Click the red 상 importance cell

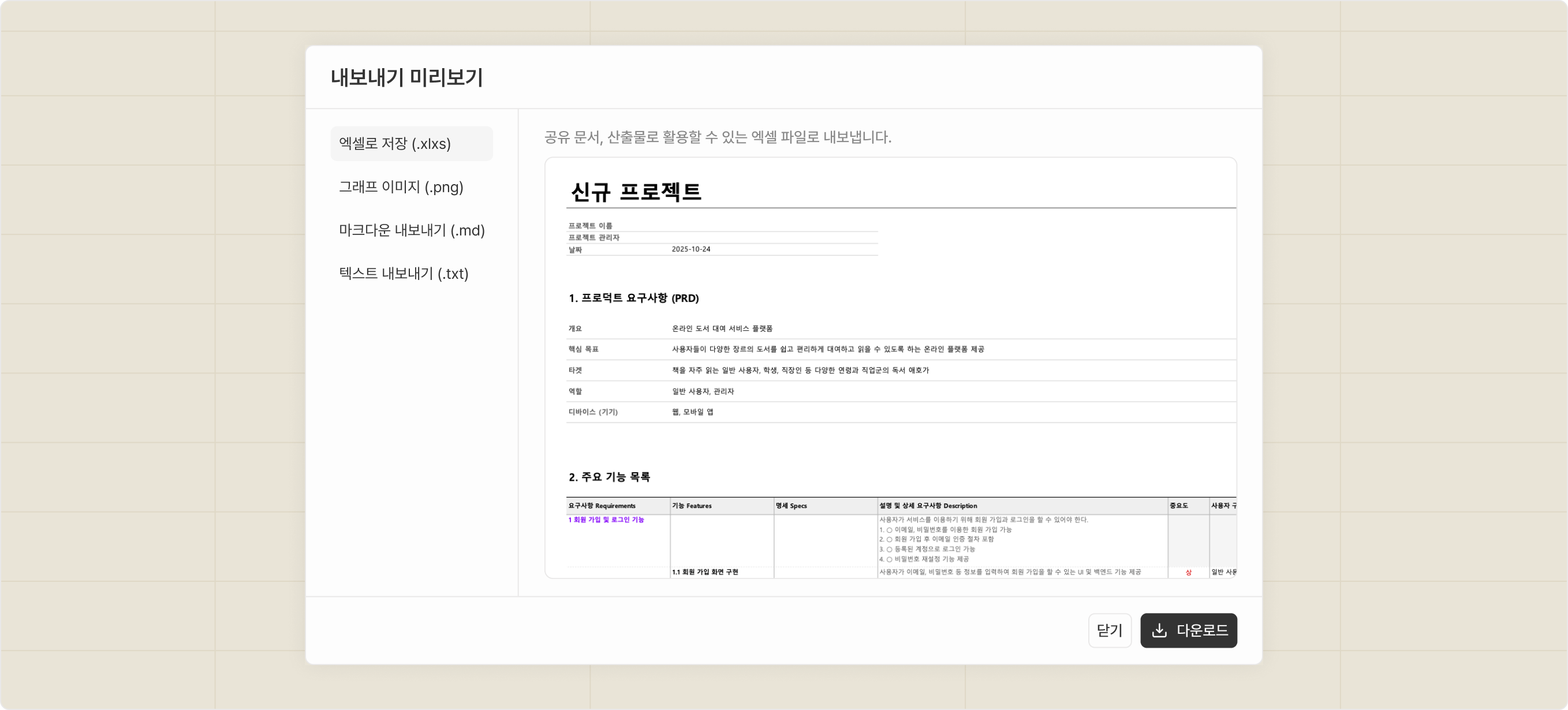coord(1187,573)
